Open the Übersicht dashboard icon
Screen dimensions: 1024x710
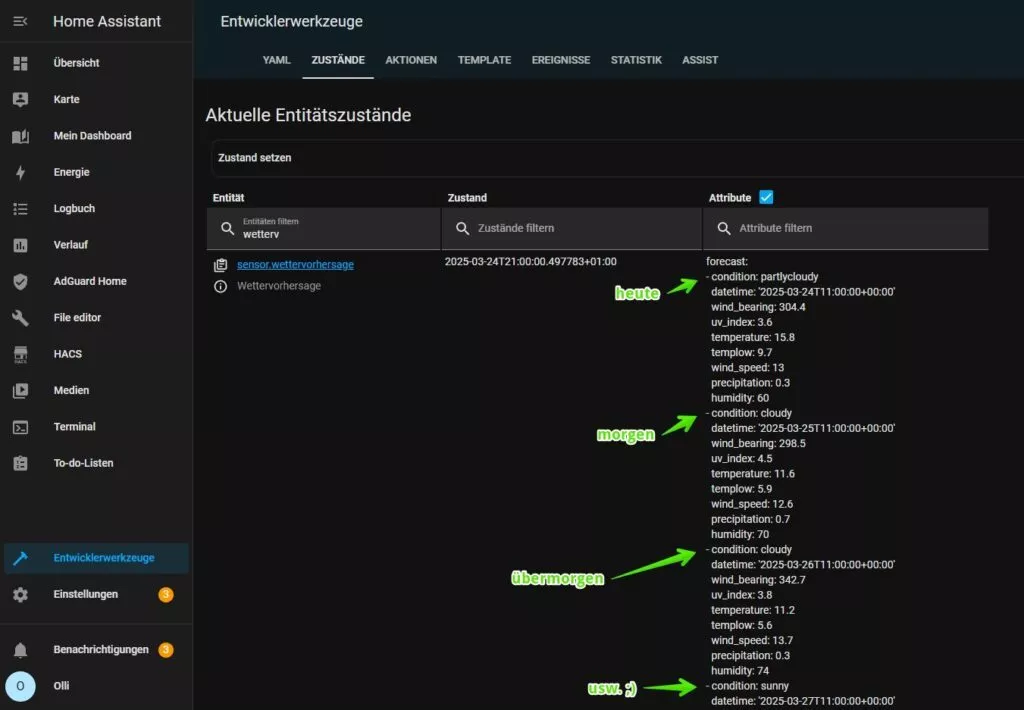(x=20, y=63)
